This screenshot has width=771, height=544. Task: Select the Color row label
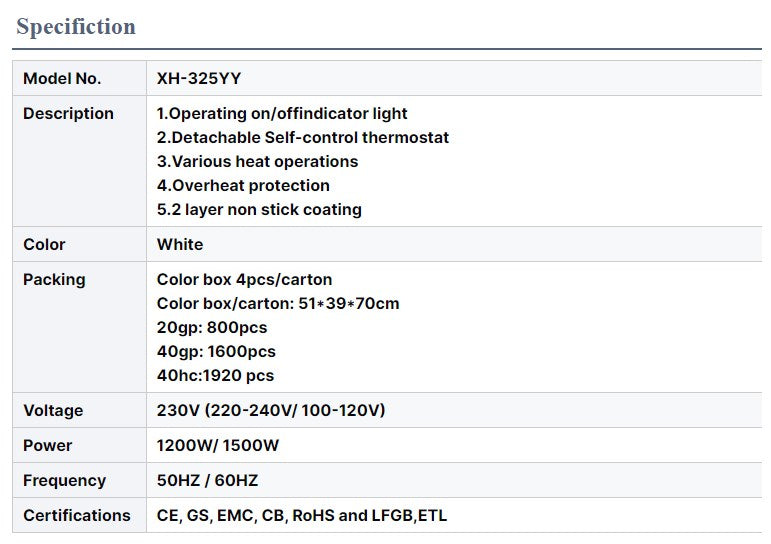point(44,245)
